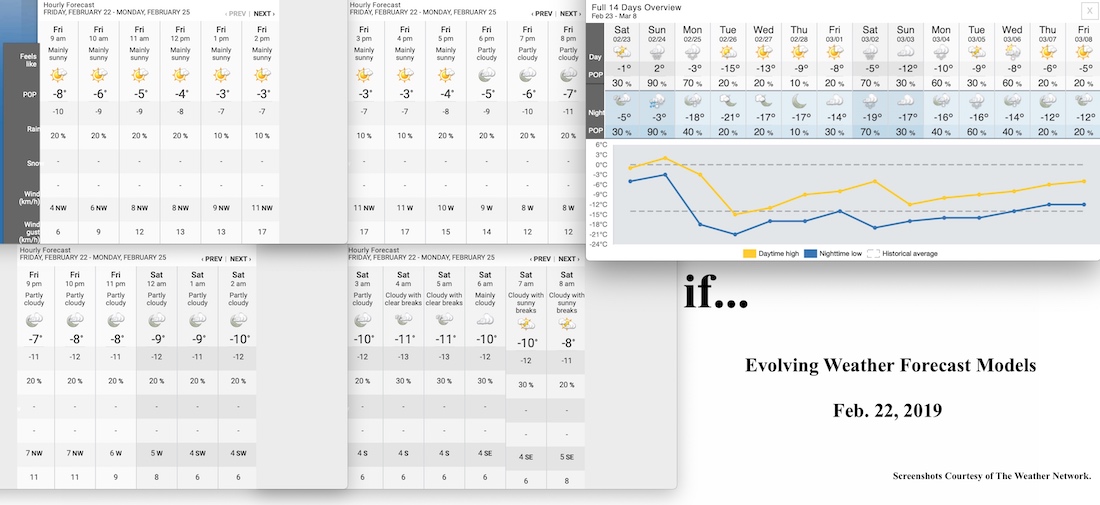Image resolution: width=1100 pixels, height=505 pixels.
Task: Click the cloudy with sunny breaks icon, Sat 7 am
Action: point(526,323)
